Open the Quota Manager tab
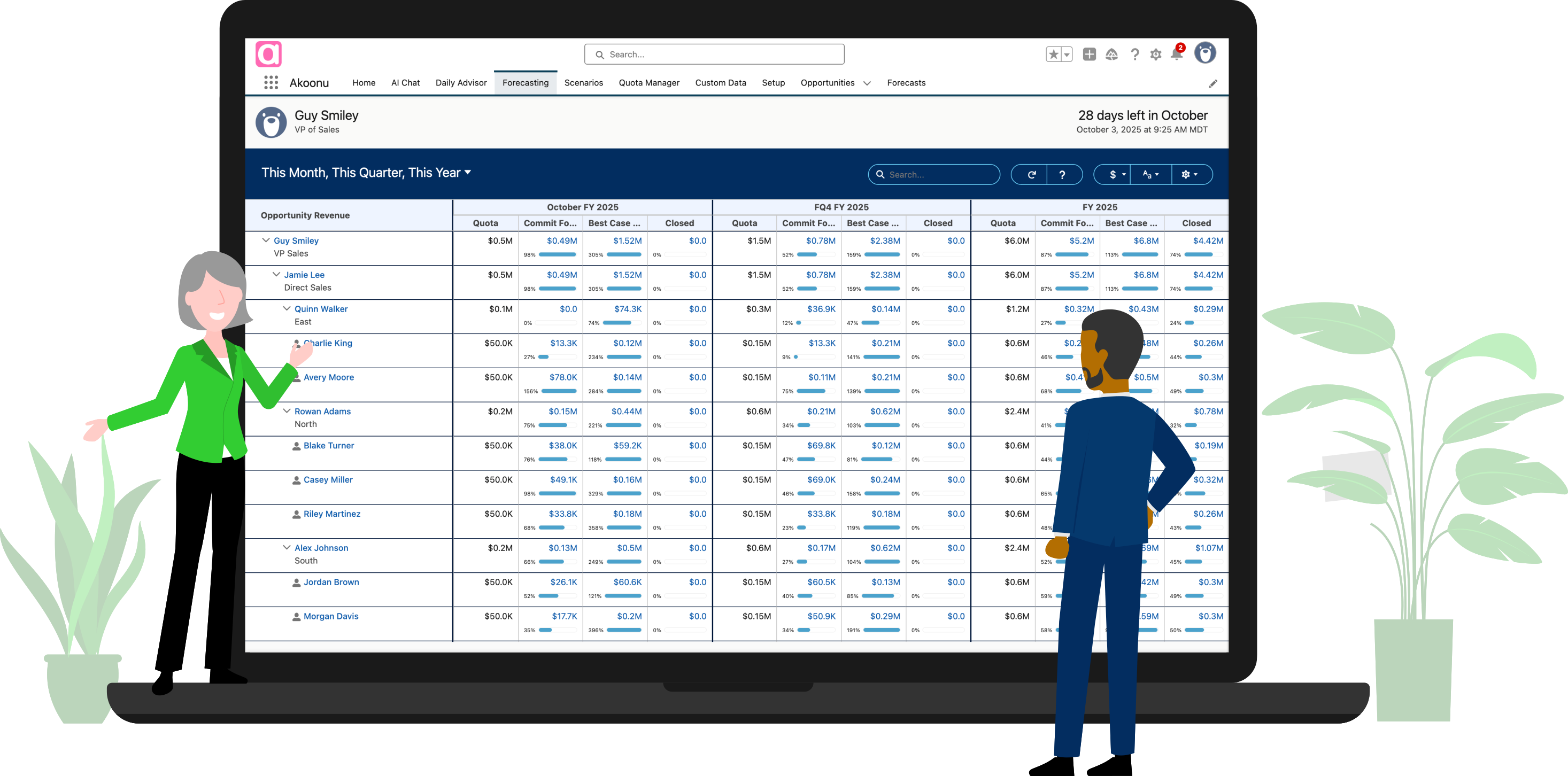Image resolution: width=1568 pixels, height=776 pixels. [x=649, y=83]
